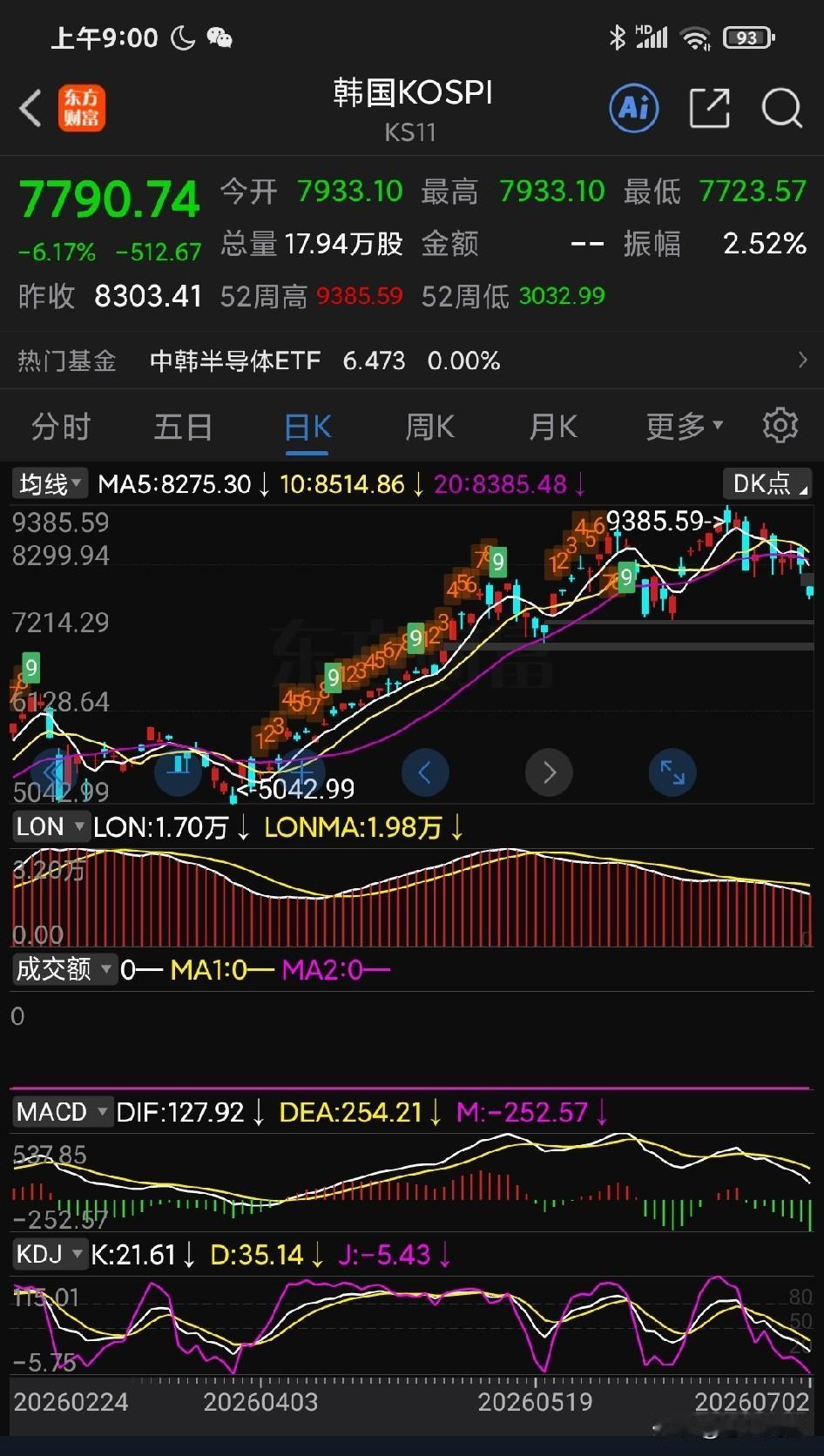824x1456 pixels.
Task: Tap the 20:8385.48 moving average value
Action: [501, 484]
